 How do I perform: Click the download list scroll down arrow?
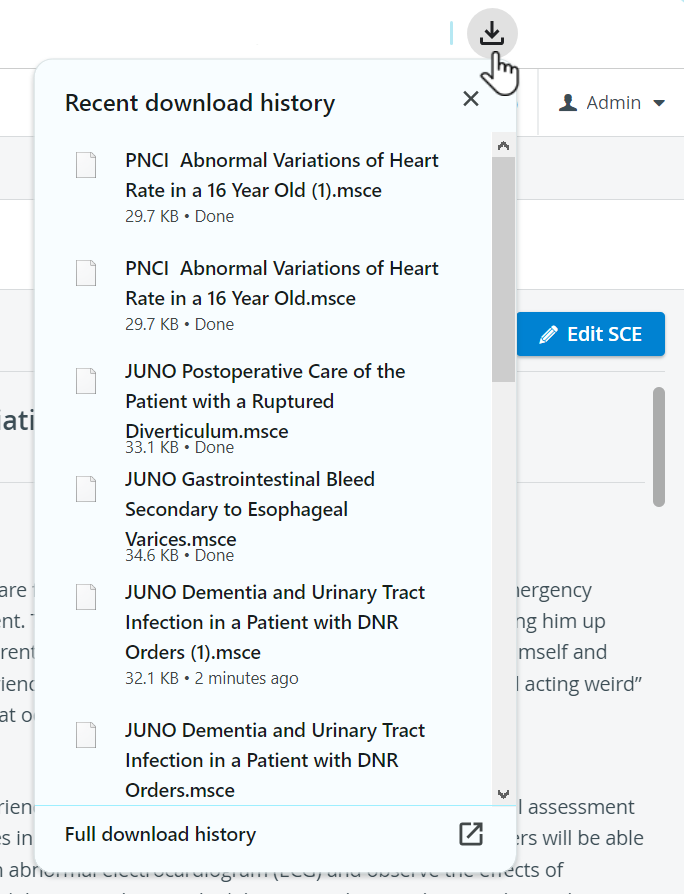tap(503, 794)
